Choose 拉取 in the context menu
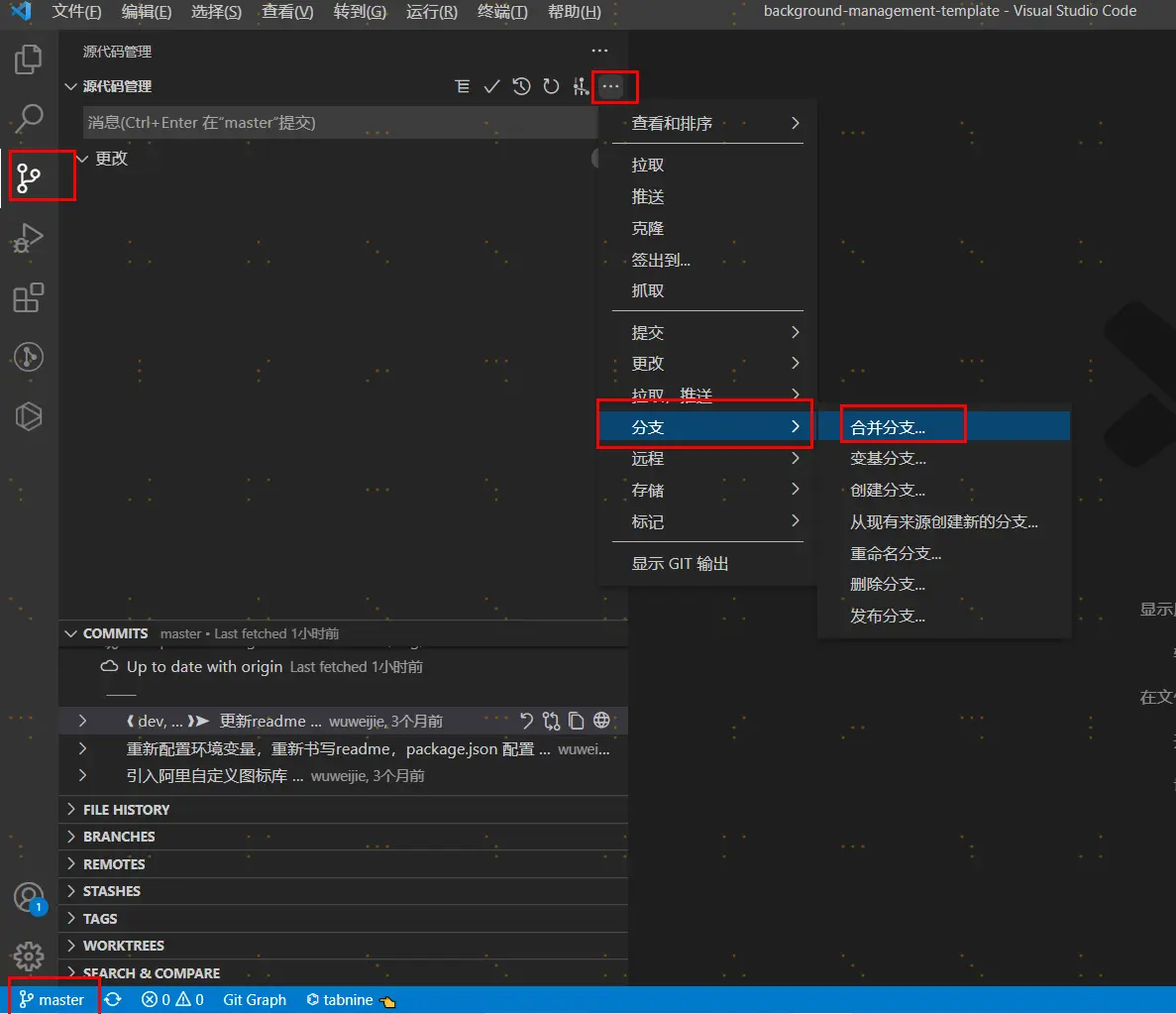This screenshot has height=1014, width=1176. (648, 166)
